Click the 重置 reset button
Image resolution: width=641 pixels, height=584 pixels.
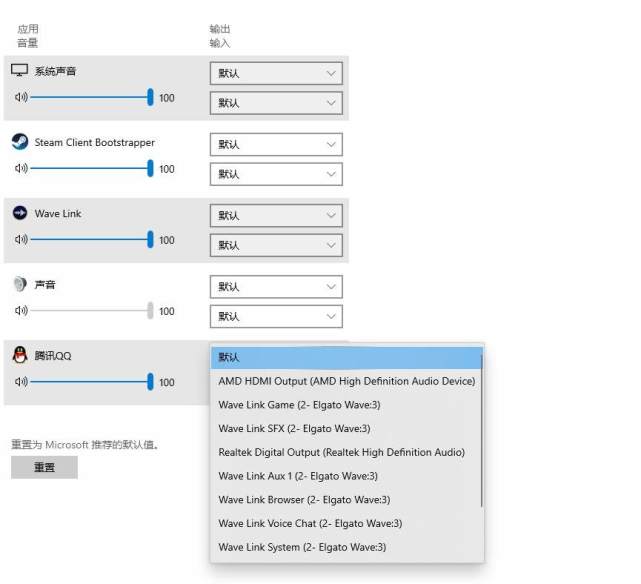tap(44, 467)
